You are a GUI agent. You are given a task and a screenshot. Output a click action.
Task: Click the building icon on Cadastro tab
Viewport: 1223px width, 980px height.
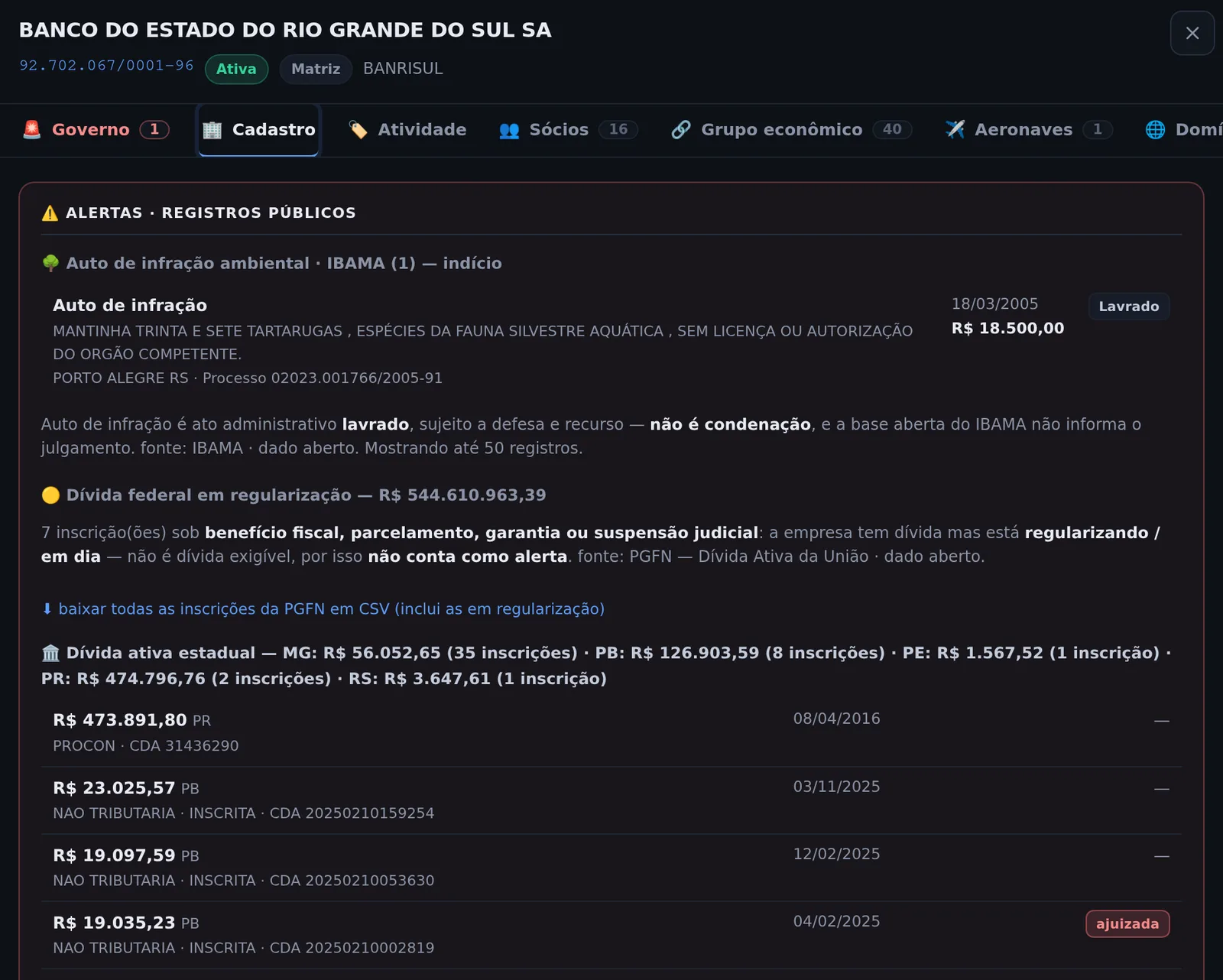tap(212, 130)
